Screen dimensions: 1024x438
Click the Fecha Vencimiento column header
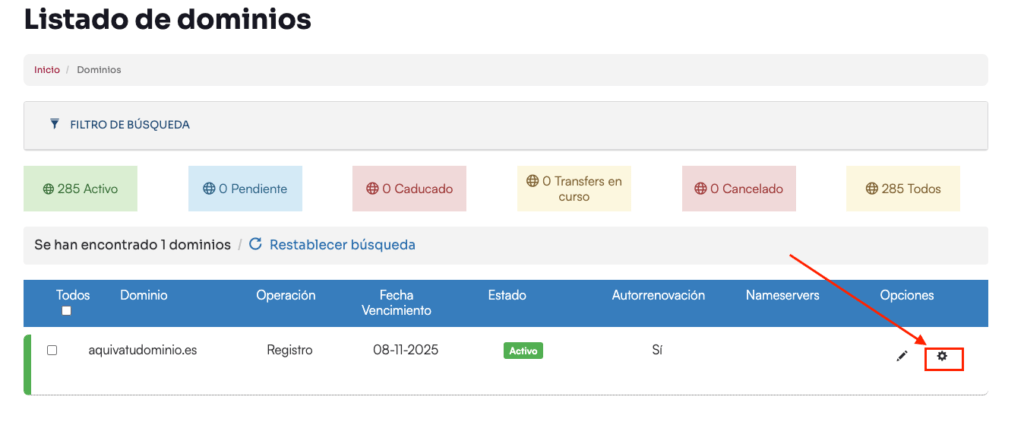(x=397, y=303)
